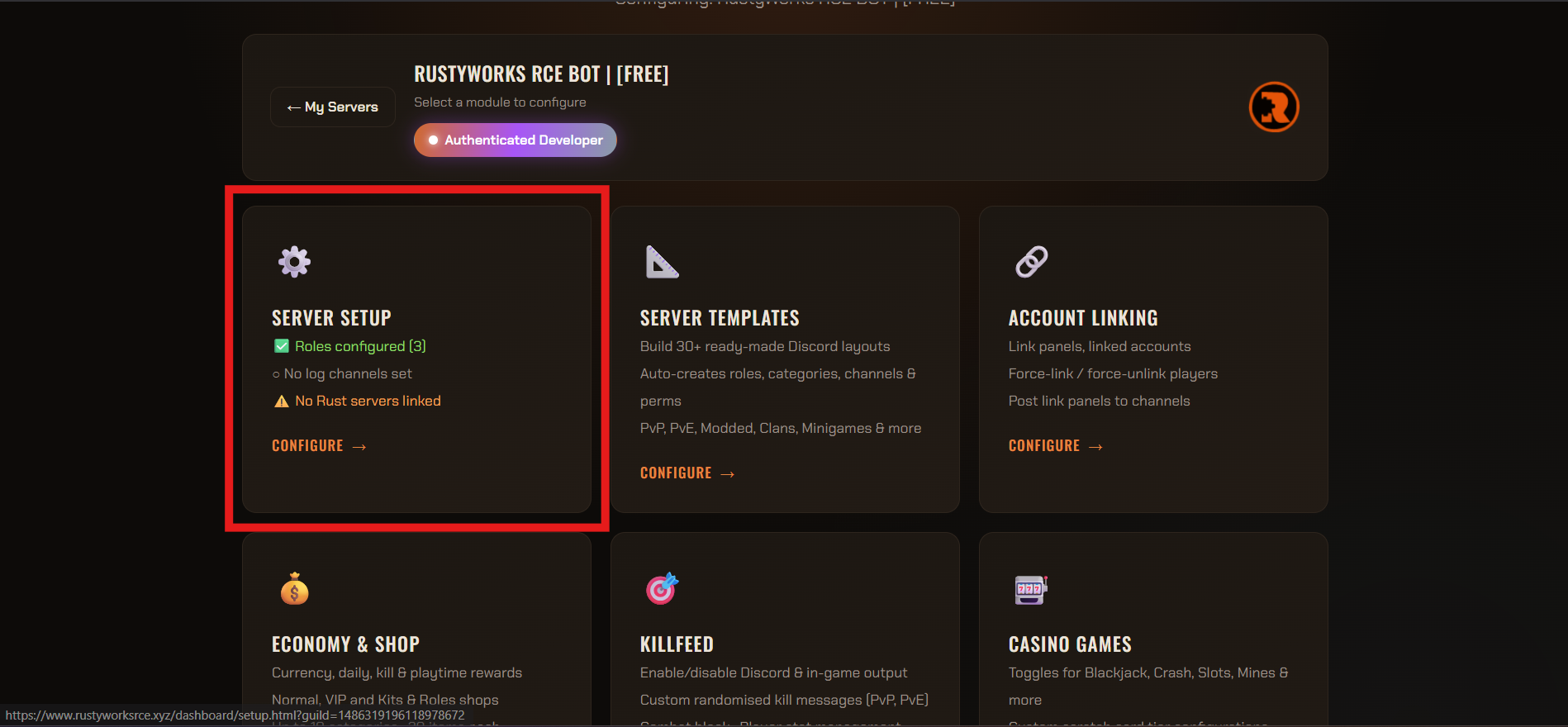Click the green Roles configured checkmark icon

(x=282, y=346)
